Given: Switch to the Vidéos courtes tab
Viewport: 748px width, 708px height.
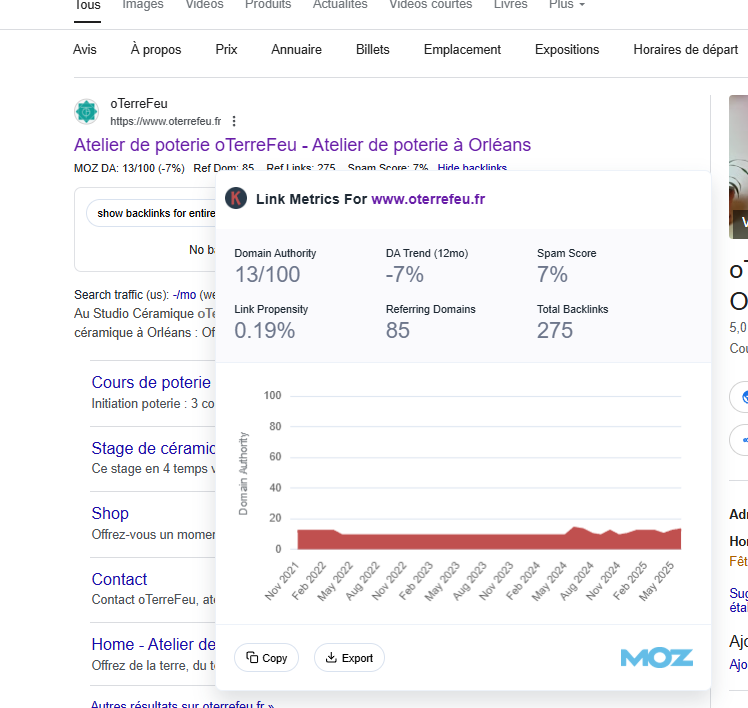Looking at the screenshot, I should tap(430, 5).
